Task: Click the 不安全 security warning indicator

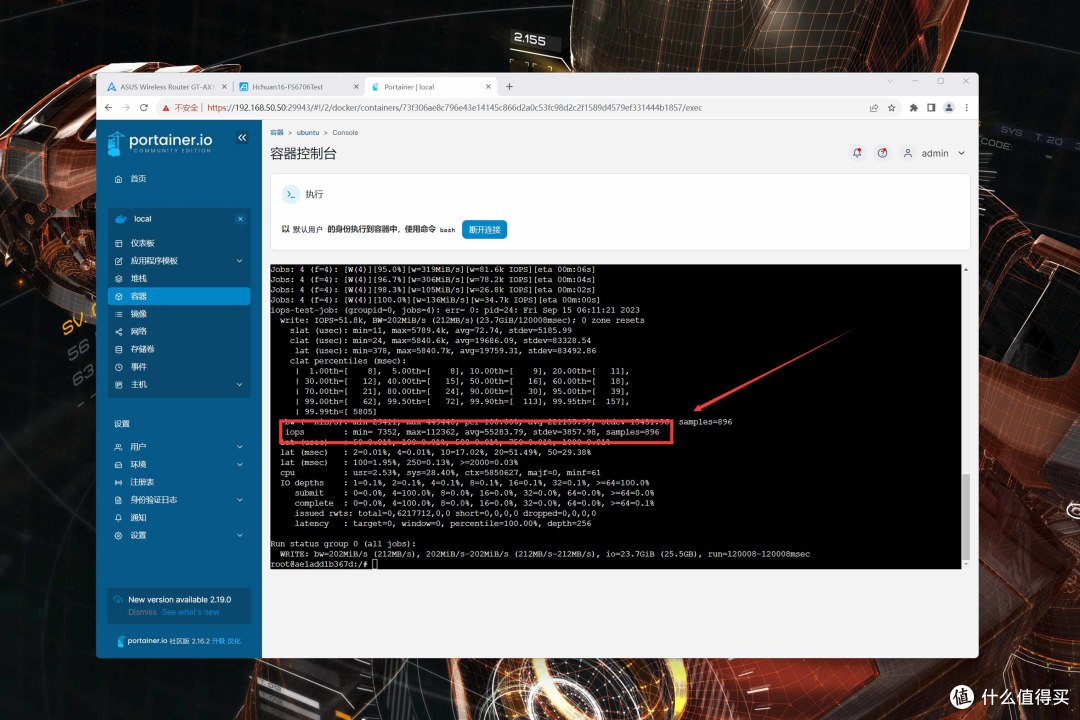Action: (180, 107)
